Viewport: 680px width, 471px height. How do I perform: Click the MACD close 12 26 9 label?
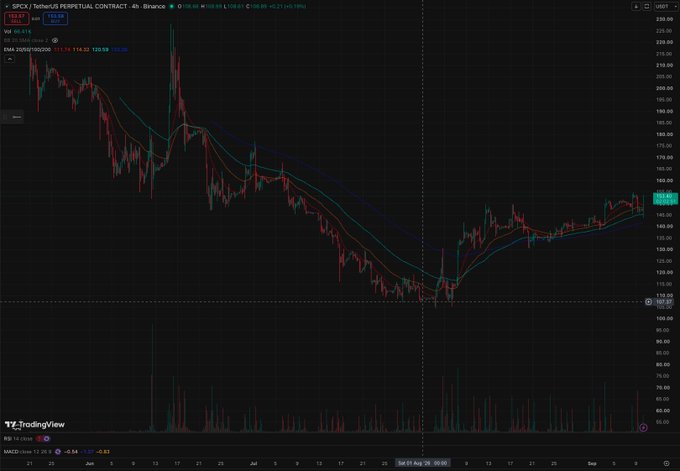(x=28, y=452)
